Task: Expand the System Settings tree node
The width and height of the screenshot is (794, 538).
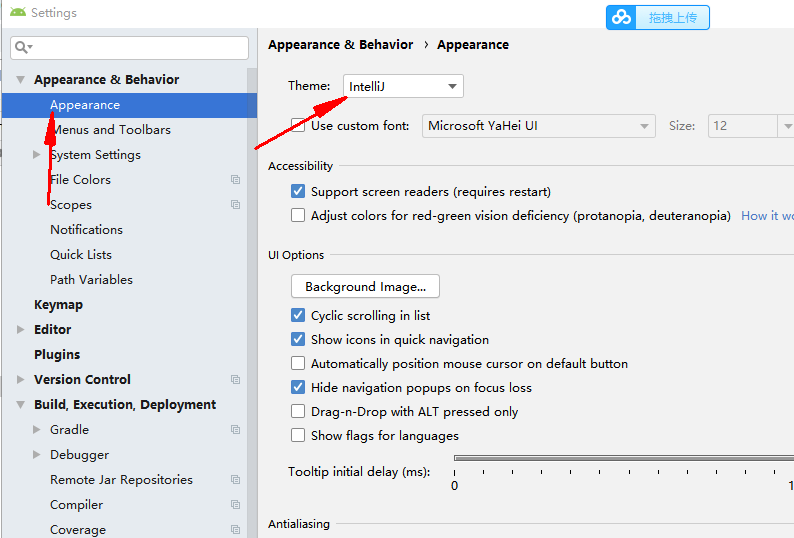Action: click(x=36, y=155)
